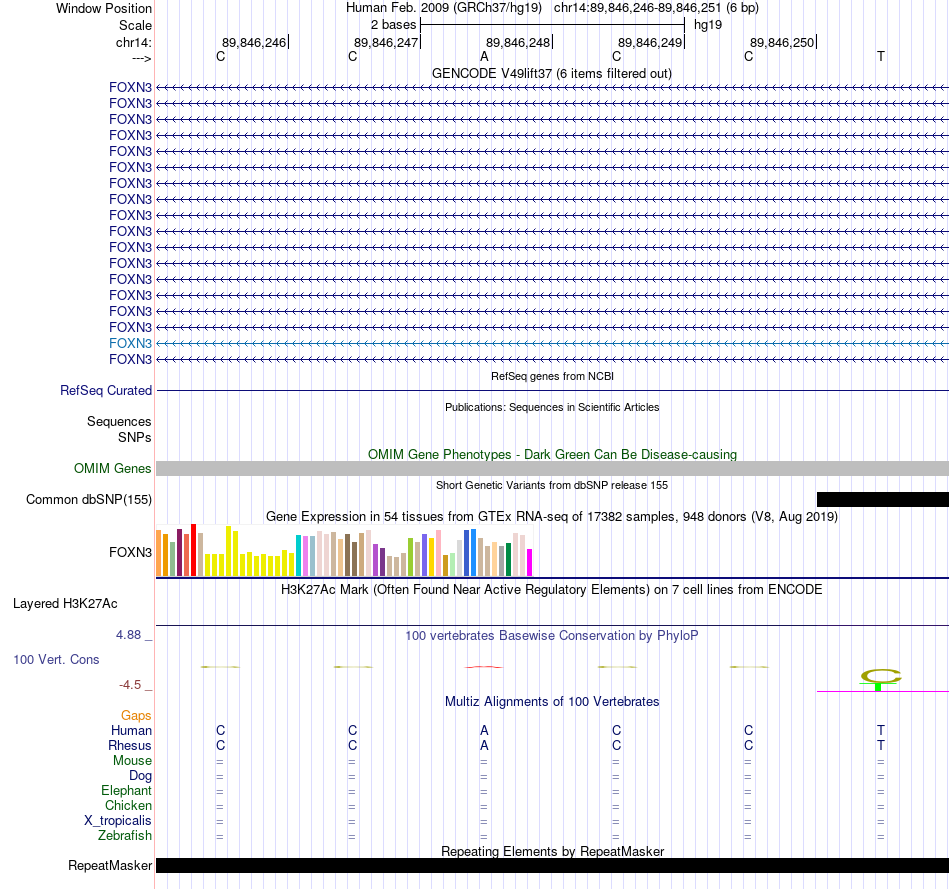Select the Chicken species label
The height and width of the screenshot is (889, 950).
coord(128,805)
